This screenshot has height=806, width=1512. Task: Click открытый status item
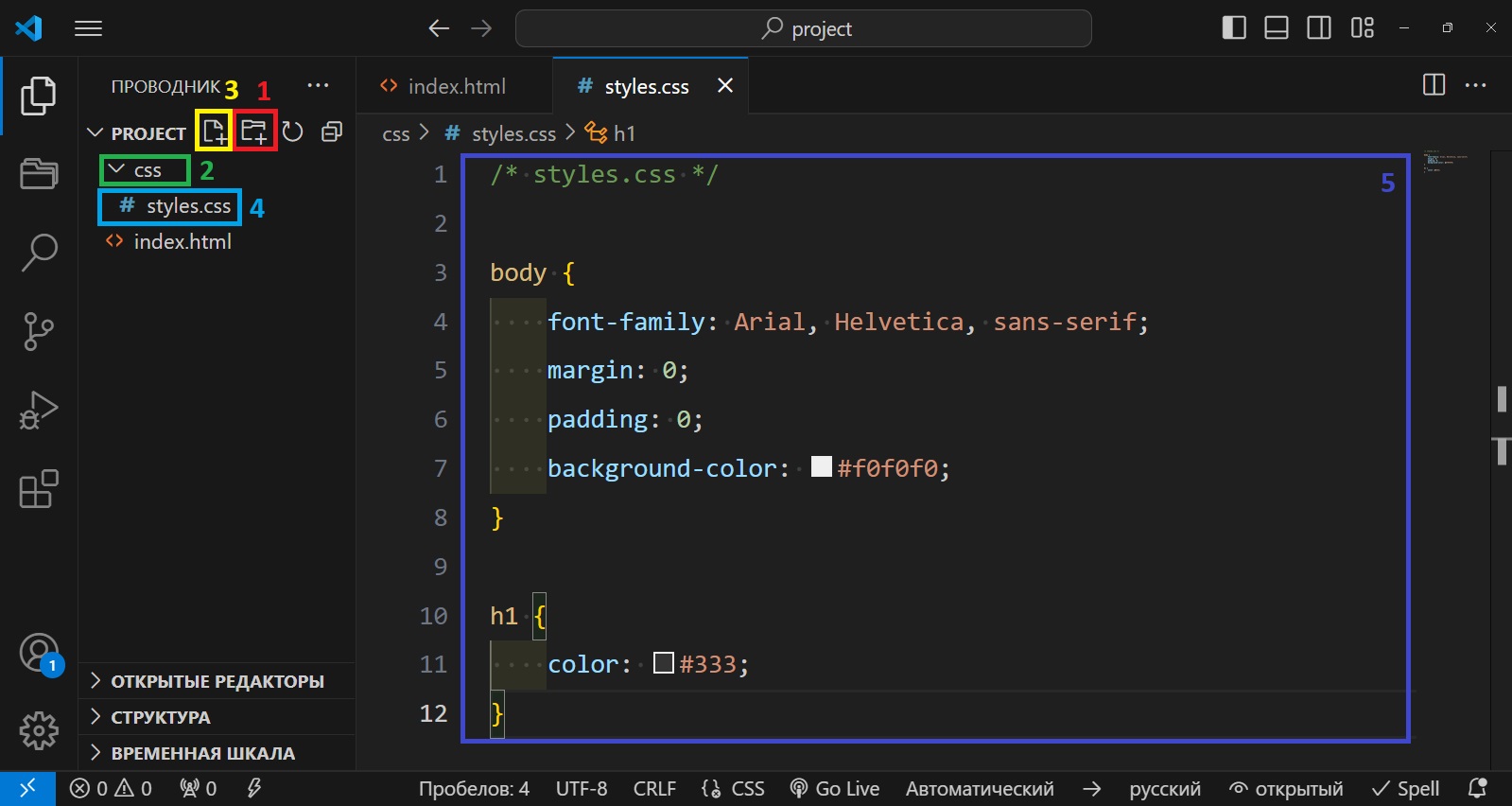[x=1286, y=788]
